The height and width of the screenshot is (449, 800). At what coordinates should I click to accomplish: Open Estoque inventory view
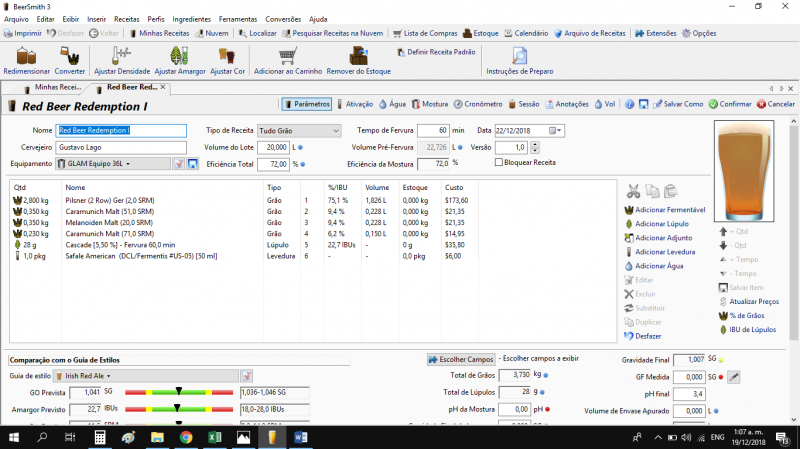481,33
